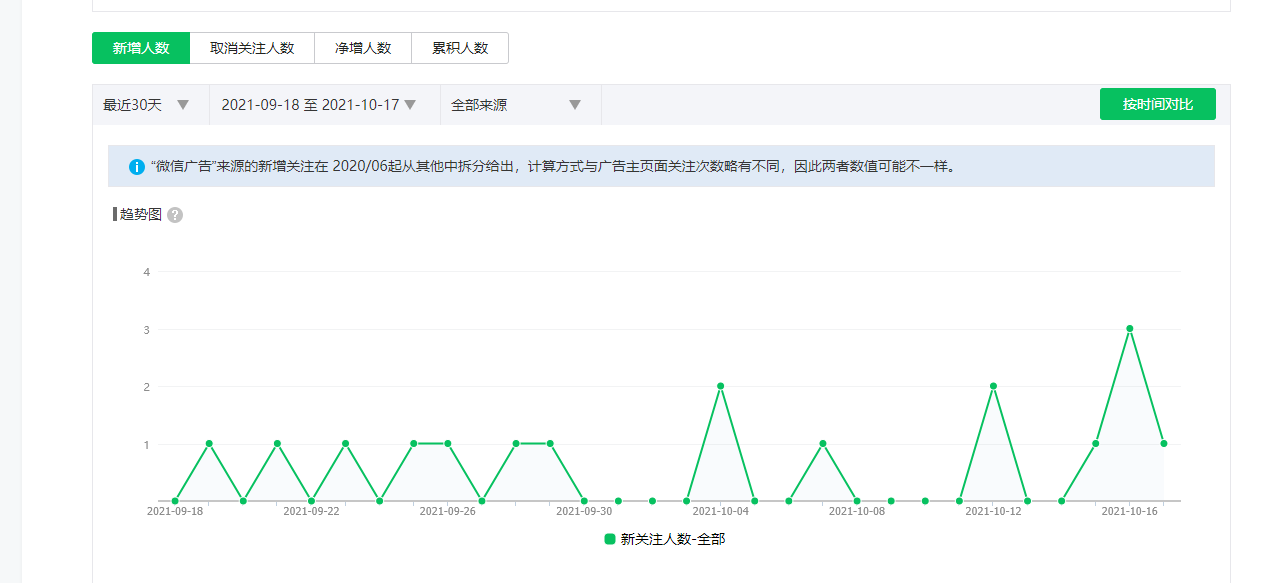Click the first data point at 2021-09-18
Image resolution: width=1264 pixels, height=583 pixels.
(175, 501)
